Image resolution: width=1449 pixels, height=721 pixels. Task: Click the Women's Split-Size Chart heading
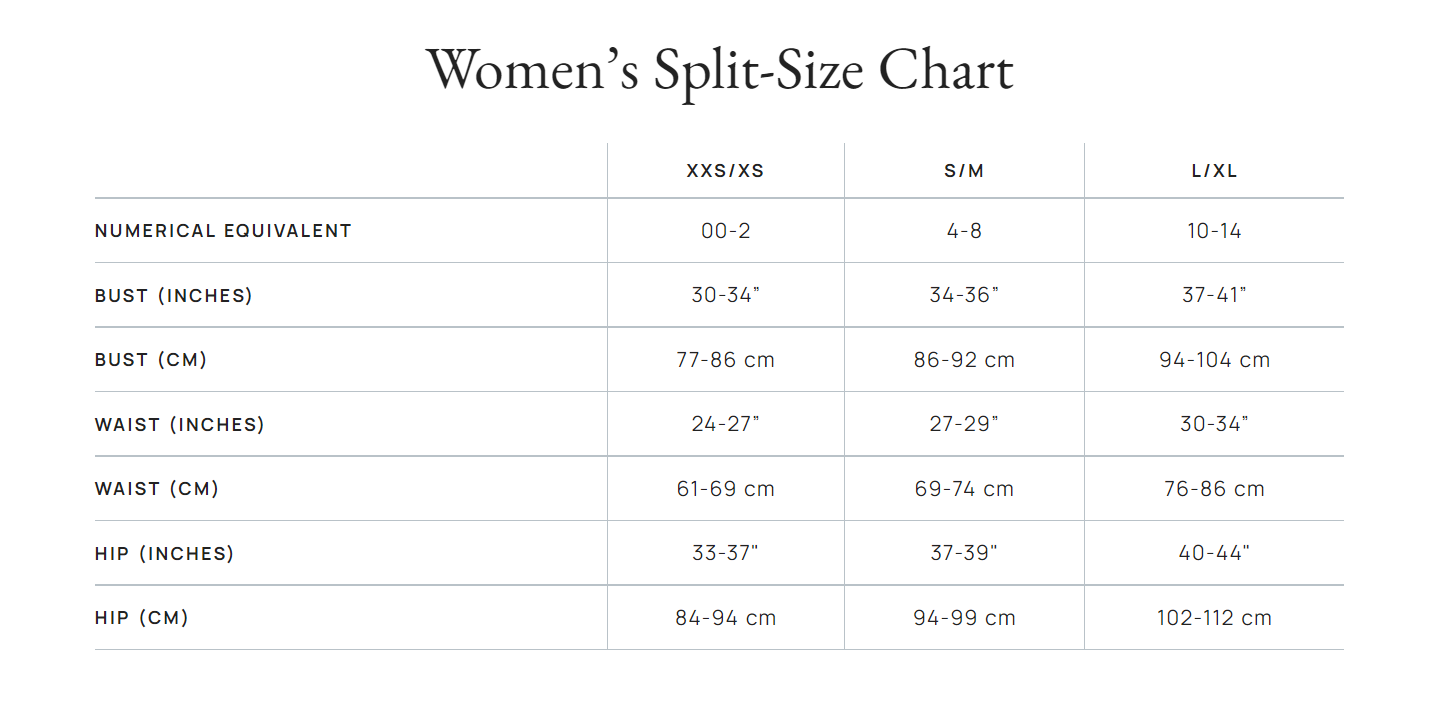[x=720, y=70]
